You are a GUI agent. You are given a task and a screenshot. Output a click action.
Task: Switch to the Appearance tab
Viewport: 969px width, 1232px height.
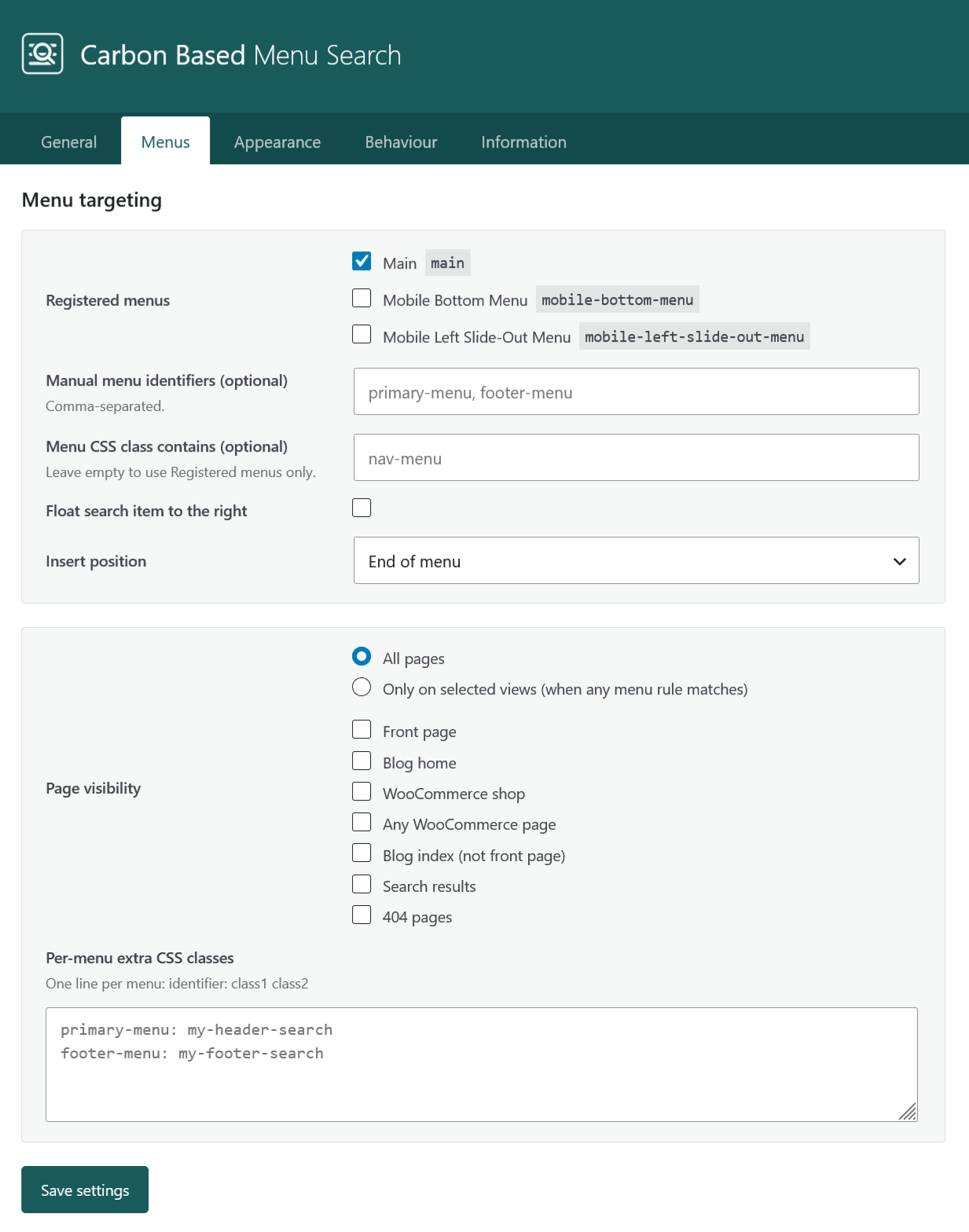pyautogui.click(x=277, y=142)
